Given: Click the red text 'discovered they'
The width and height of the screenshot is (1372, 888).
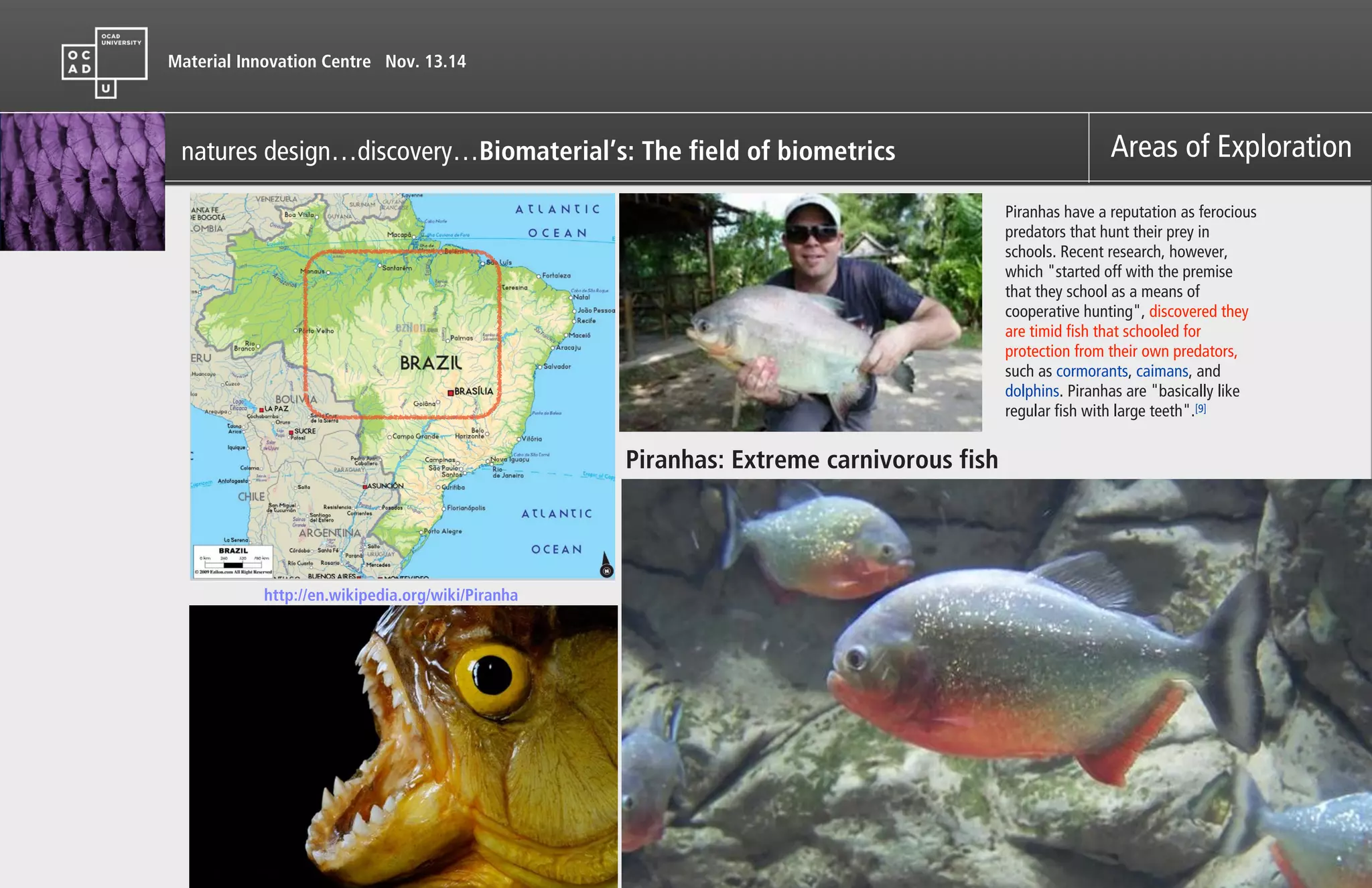Looking at the screenshot, I should coord(1198,312).
